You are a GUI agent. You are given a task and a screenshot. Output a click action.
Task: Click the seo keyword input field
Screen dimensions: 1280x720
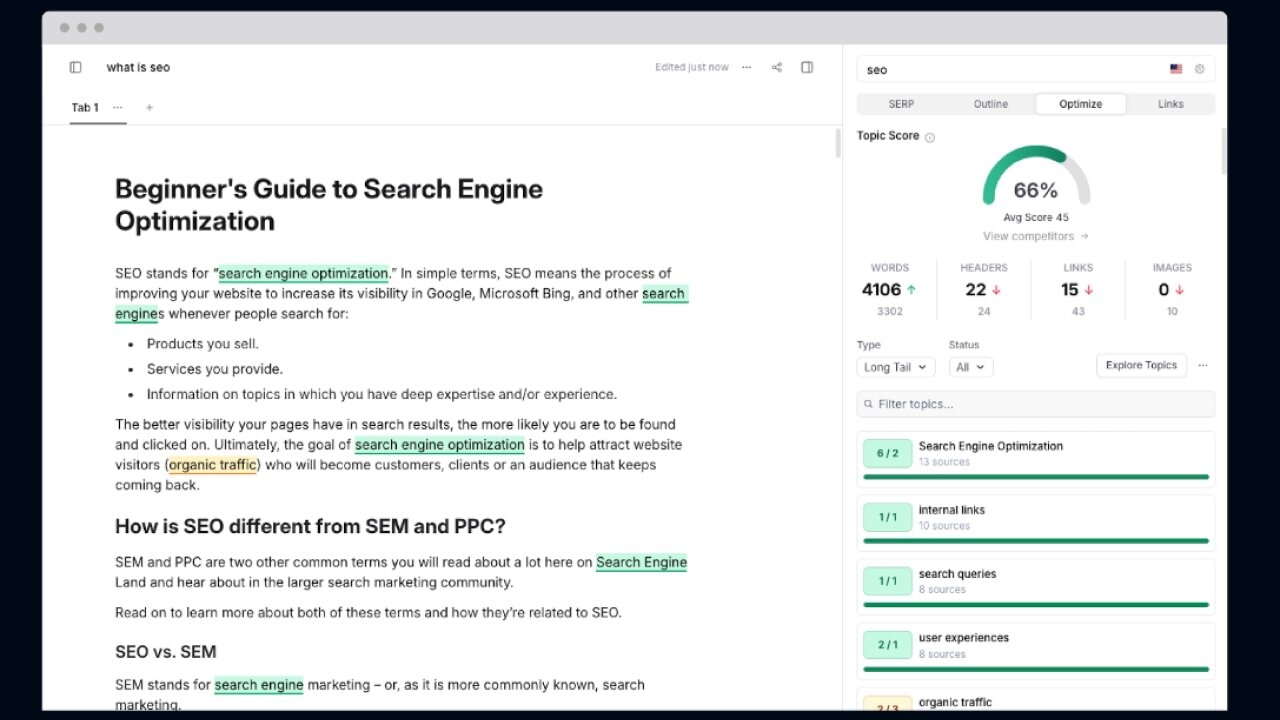pos(1036,69)
